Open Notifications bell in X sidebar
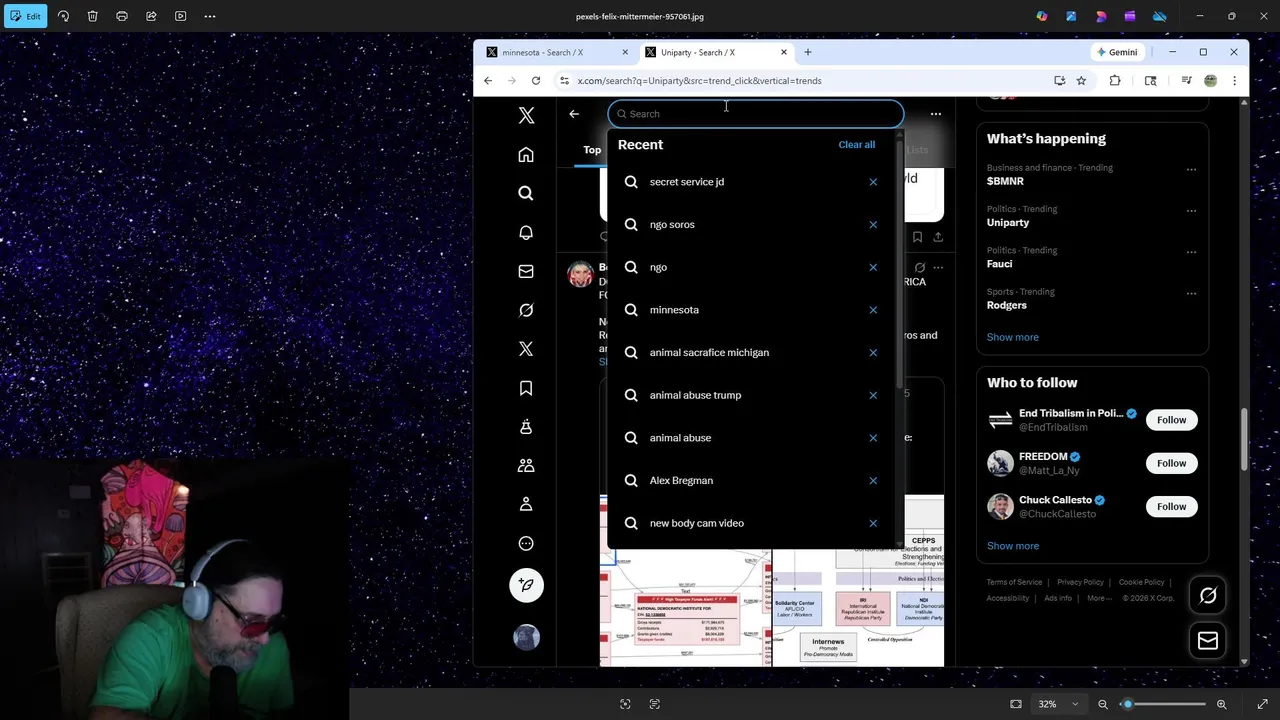 526,232
